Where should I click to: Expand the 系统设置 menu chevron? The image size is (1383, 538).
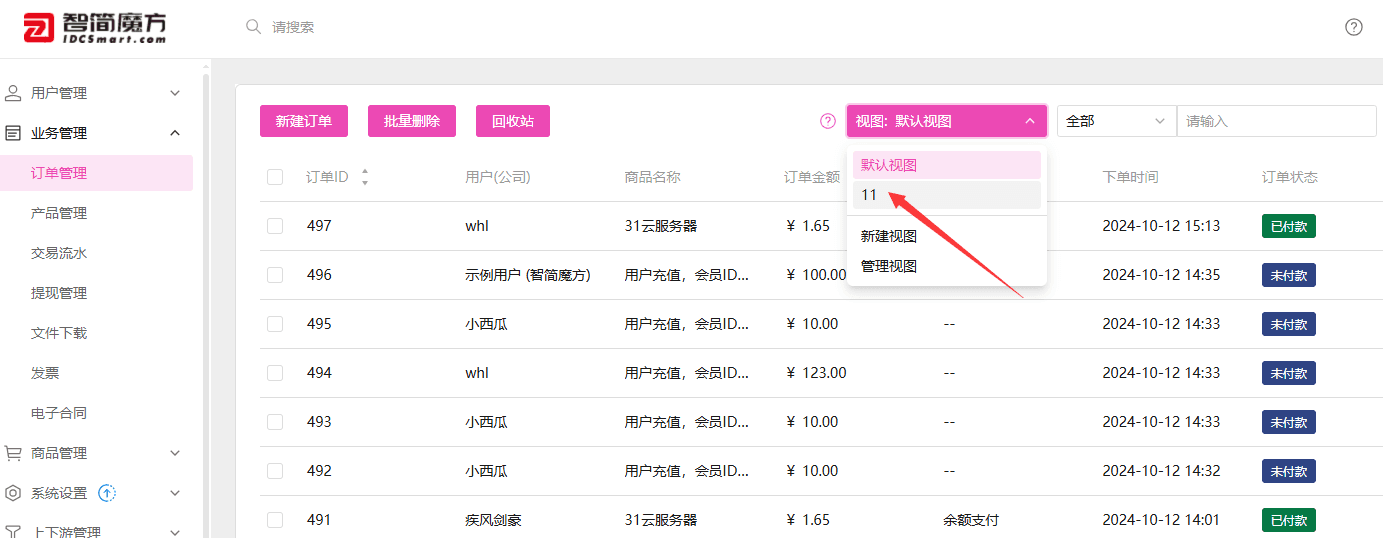(175, 493)
